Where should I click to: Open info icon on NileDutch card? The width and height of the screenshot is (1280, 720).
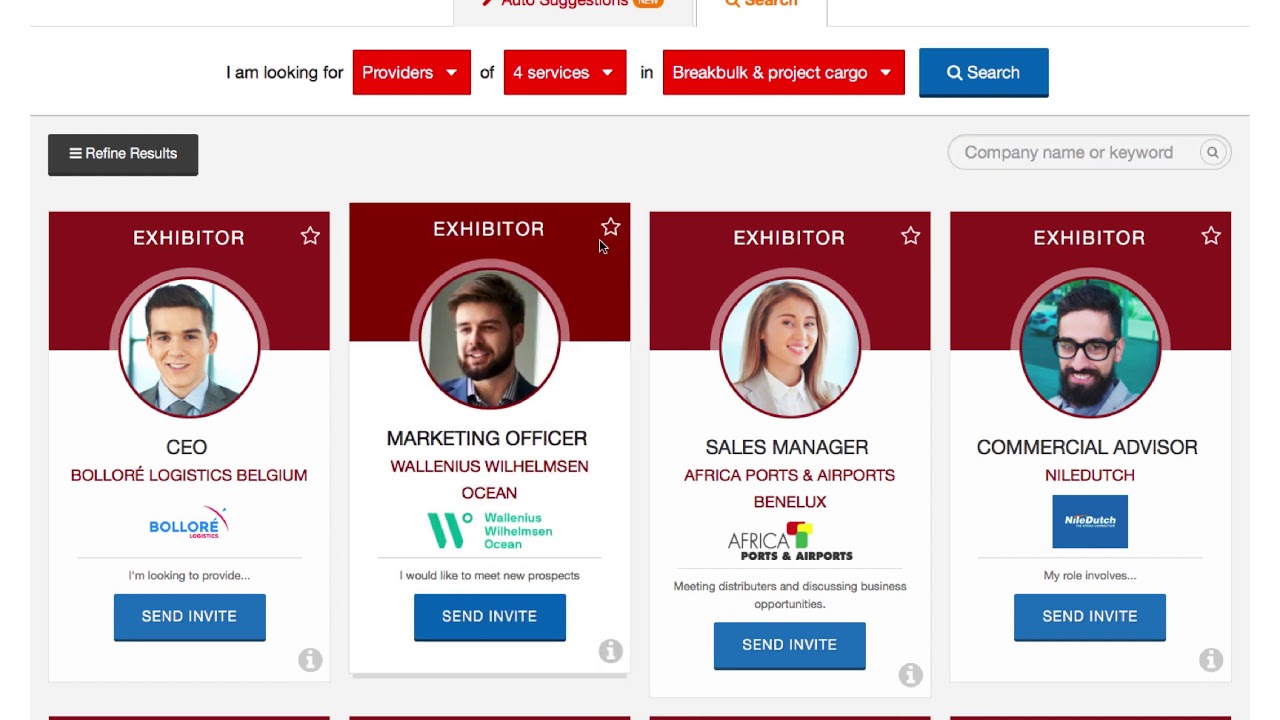(x=1211, y=660)
